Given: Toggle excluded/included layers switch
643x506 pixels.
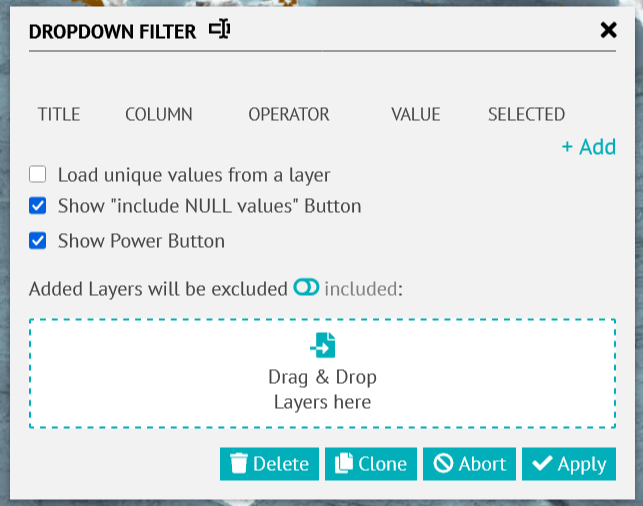Looking at the screenshot, I should [x=306, y=287].
